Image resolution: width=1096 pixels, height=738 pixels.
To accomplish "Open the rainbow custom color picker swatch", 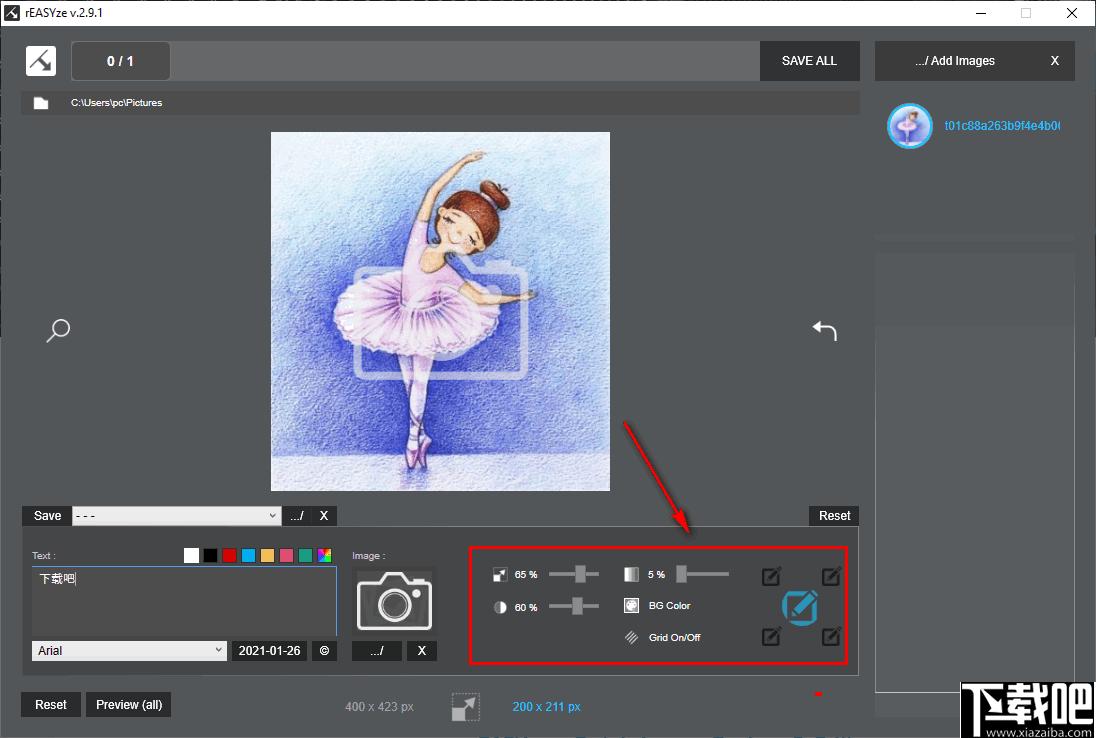I will coord(324,556).
